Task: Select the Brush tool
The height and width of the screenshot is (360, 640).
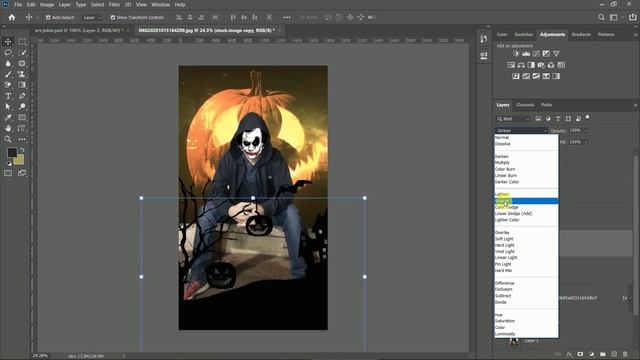Action: (x=8, y=74)
